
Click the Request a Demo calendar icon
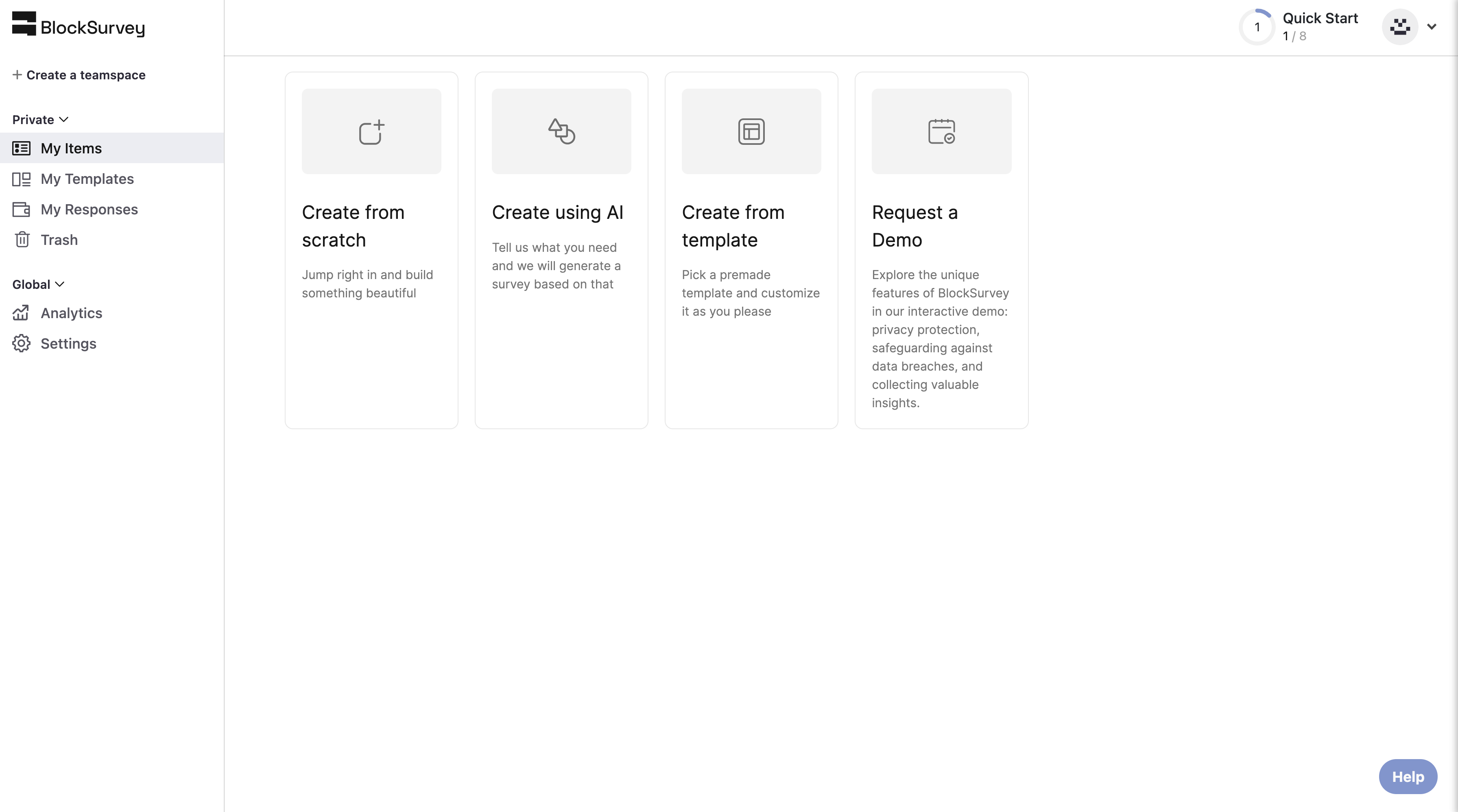941,132
